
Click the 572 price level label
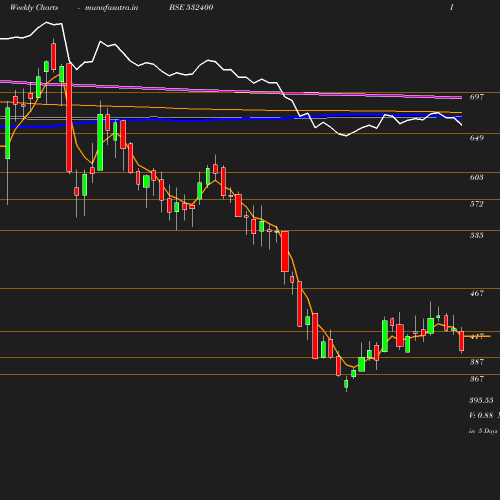[477, 204]
